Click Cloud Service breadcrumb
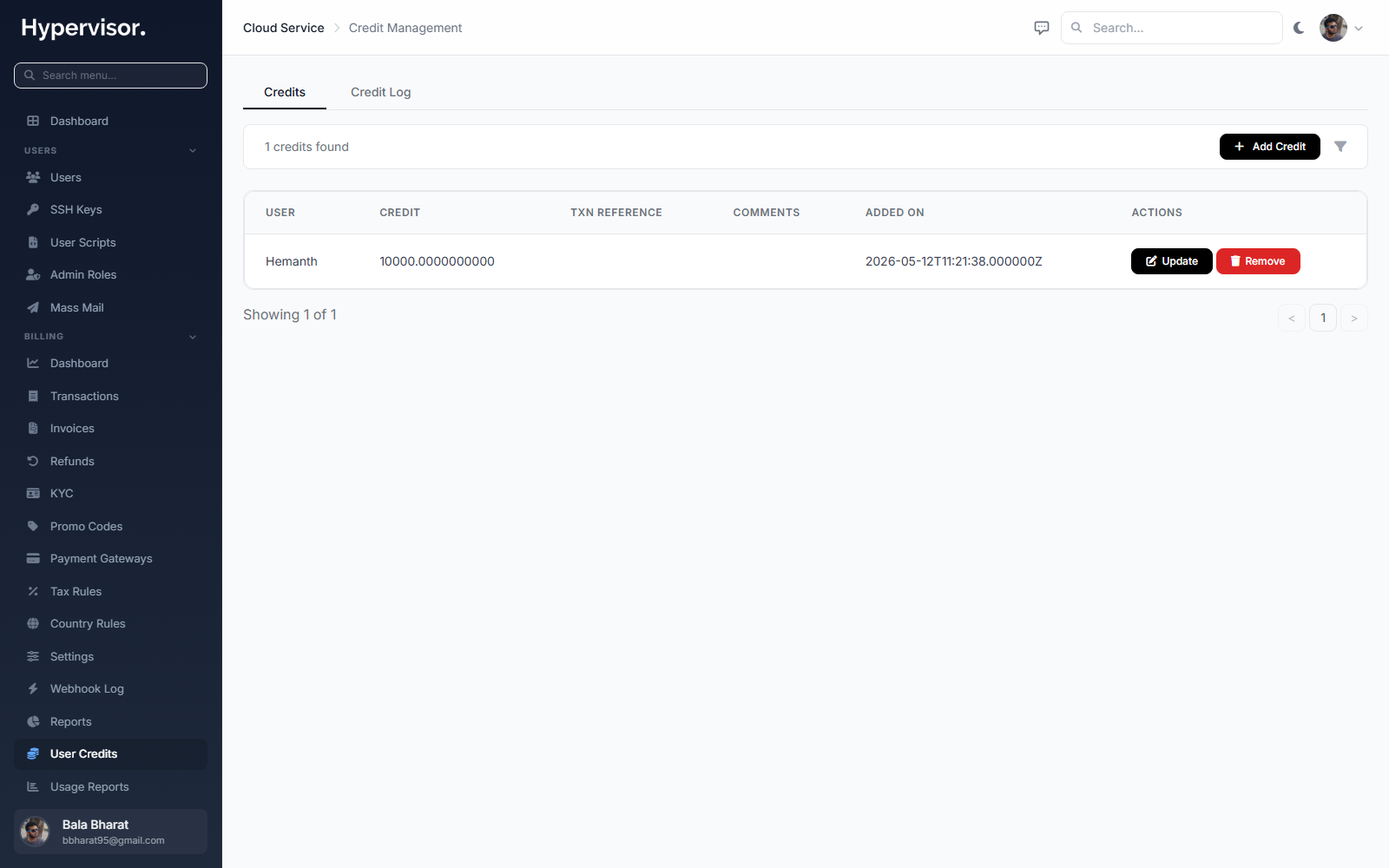Image resolution: width=1389 pixels, height=868 pixels. coord(284,28)
